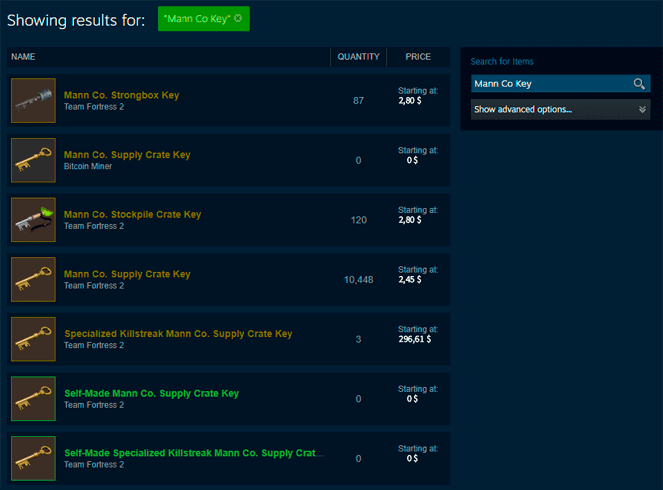Viewport: 663px width, 490px height.
Task: Expand Show advanced options
Action: [x=523, y=109]
